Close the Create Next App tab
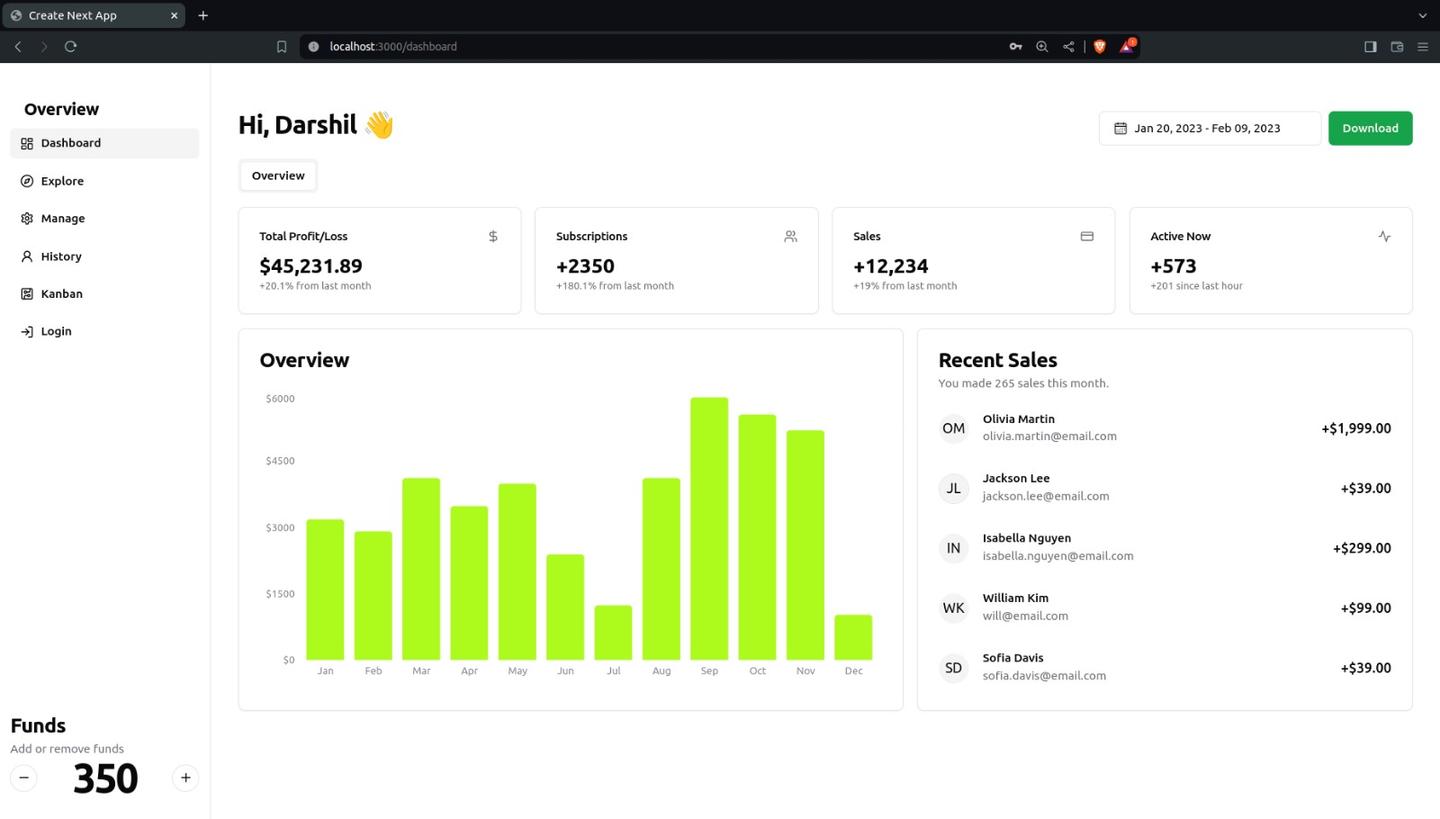This screenshot has height=819, width=1440. tap(174, 15)
